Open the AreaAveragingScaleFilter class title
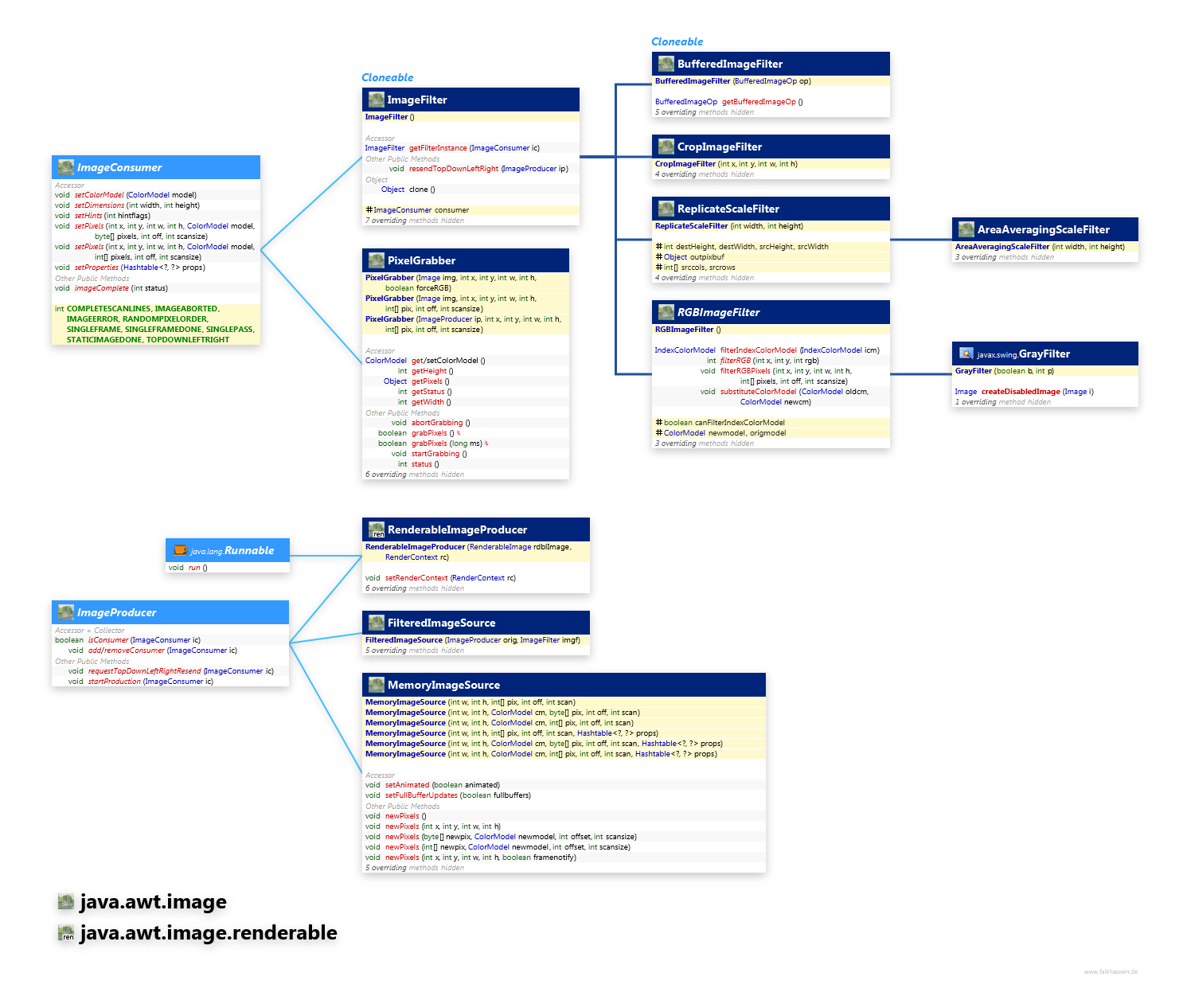Screen dimensions: 1183x1008 pyautogui.click(x=1044, y=229)
